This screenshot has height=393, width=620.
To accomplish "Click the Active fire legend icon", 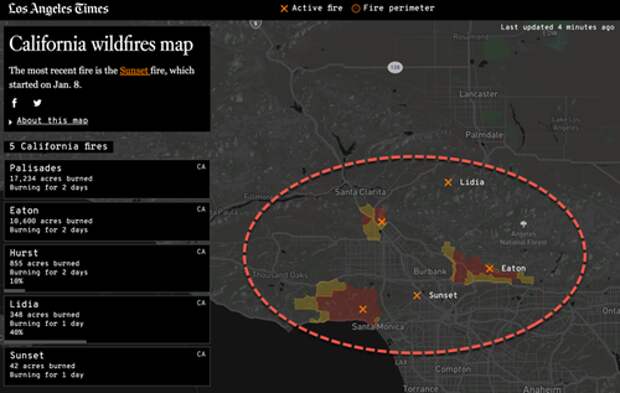I will 284,8.
